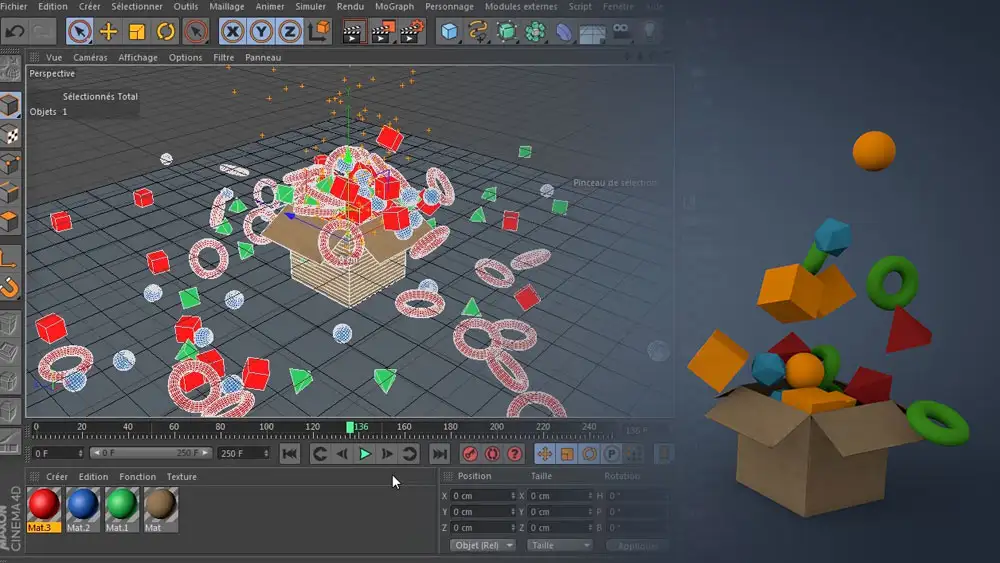Open the floor environment objects icon
The image size is (1000, 563).
pos(592,32)
